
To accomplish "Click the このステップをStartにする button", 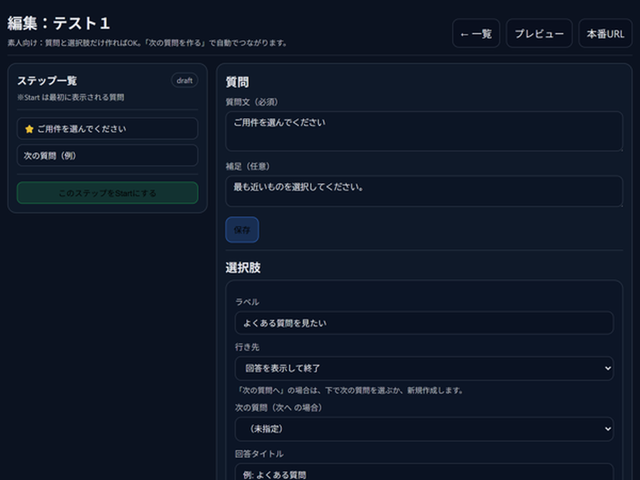I will coord(107,193).
